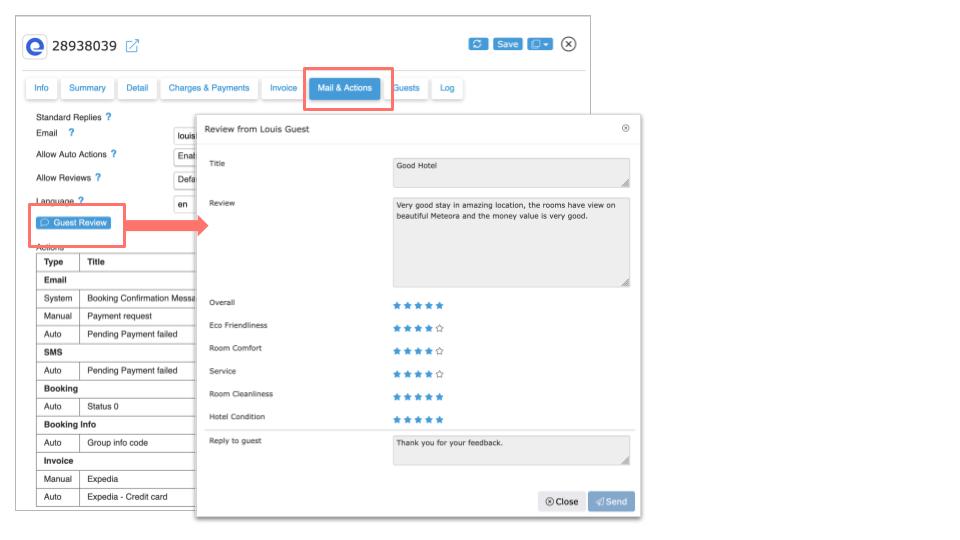This screenshot has height=540, width=960.
Task: Click fifth star of Overall rating
Action: click(x=439, y=306)
